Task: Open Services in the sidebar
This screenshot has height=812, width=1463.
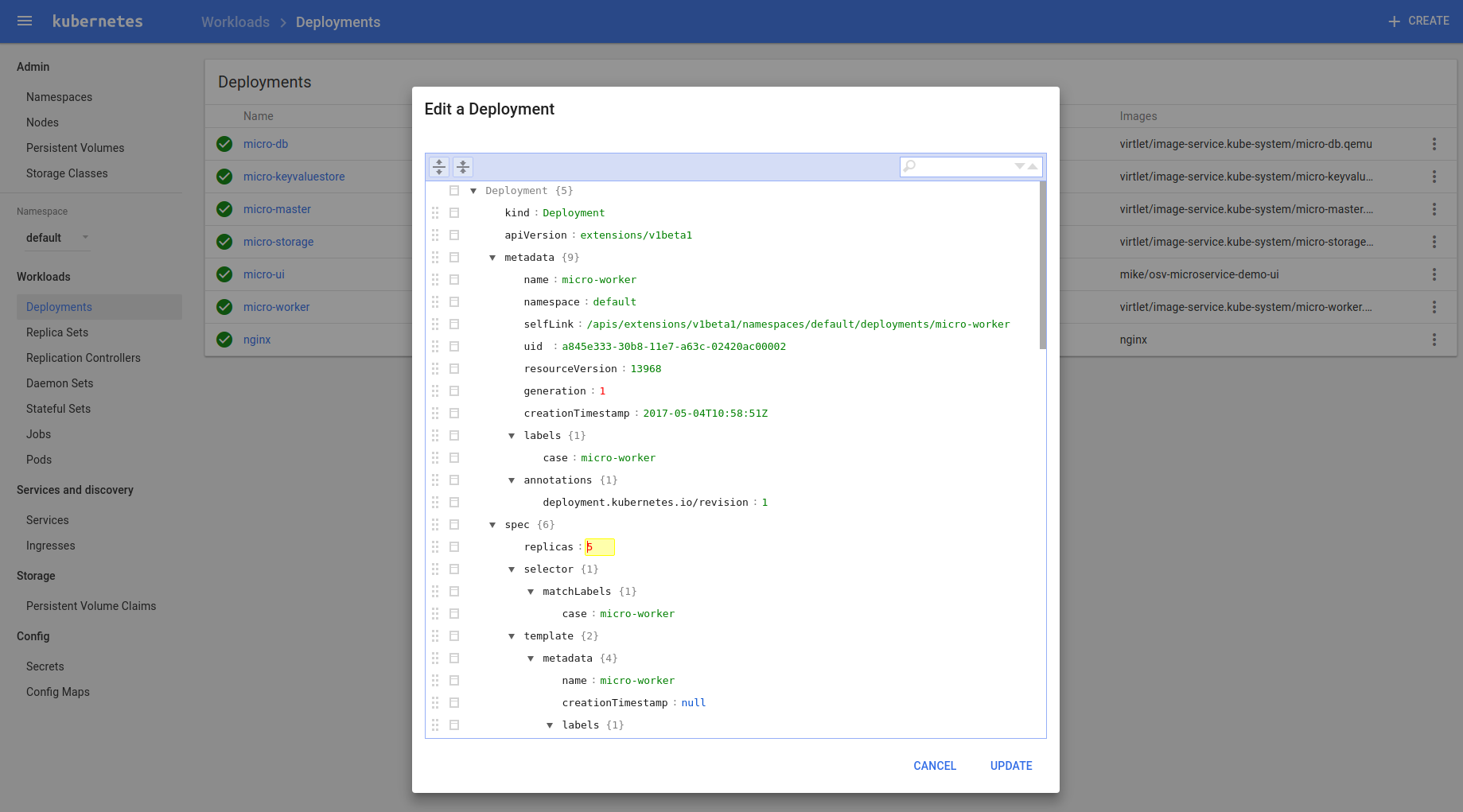Action: click(x=48, y=520)
